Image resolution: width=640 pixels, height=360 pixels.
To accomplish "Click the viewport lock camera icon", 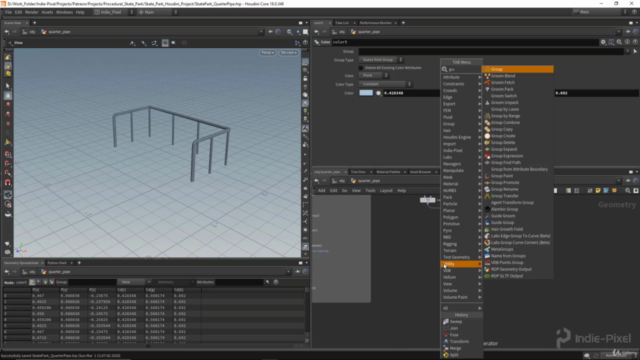I will pyautogui.click(x=305, y=78).
